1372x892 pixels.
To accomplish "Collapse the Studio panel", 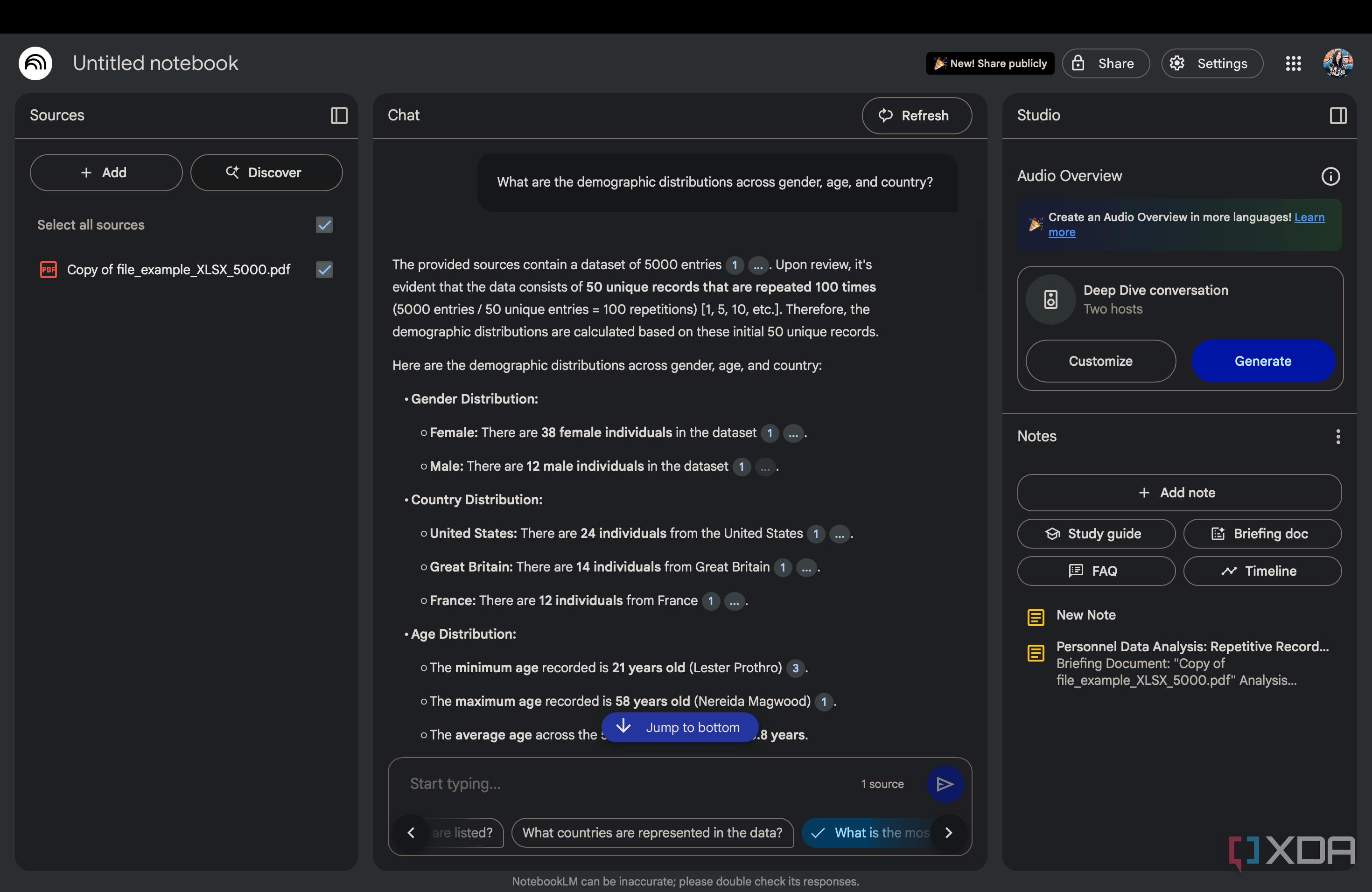I will 1338,116.
